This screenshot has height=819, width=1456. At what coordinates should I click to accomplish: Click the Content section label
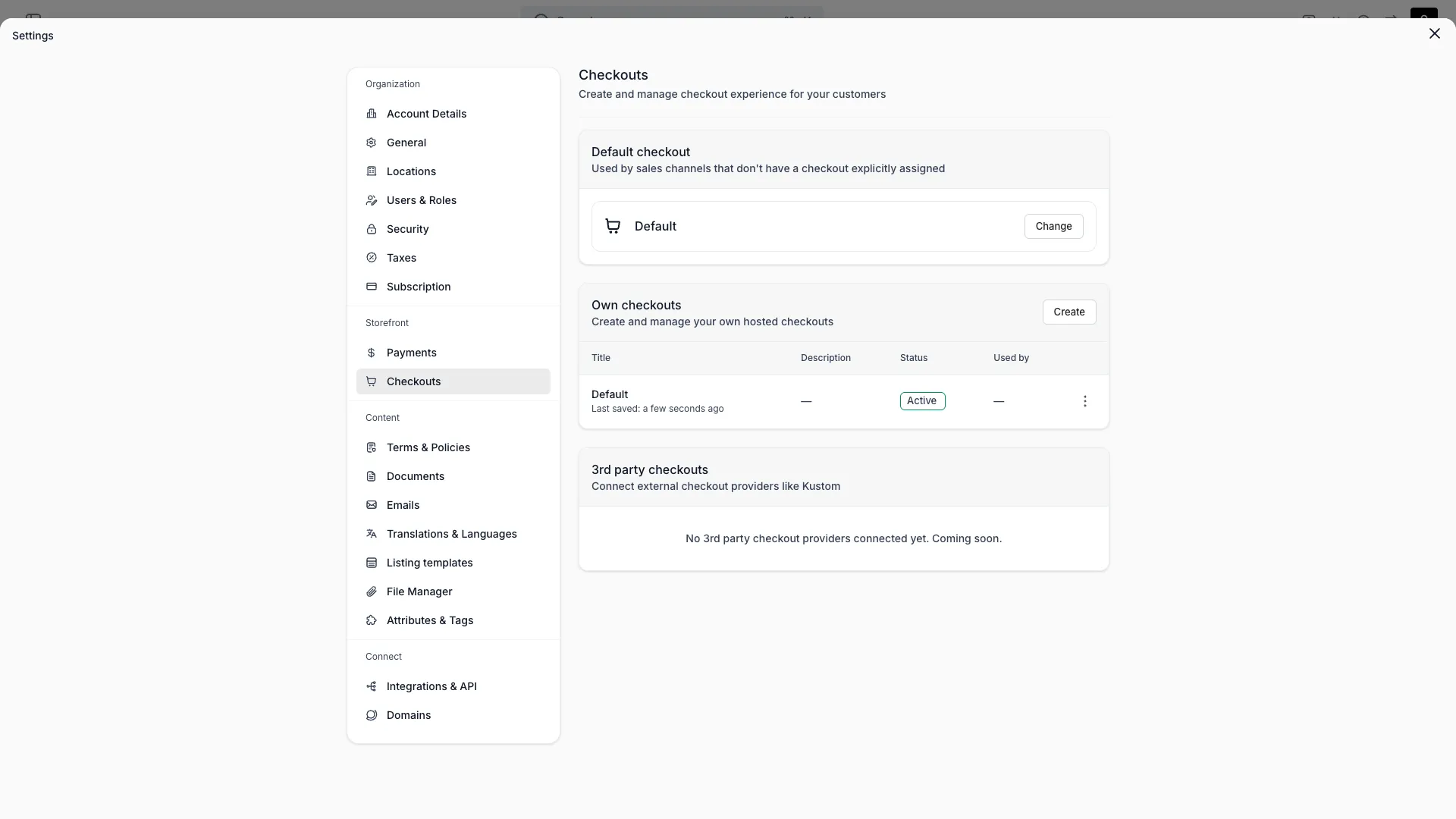click(x=382, y=418)
